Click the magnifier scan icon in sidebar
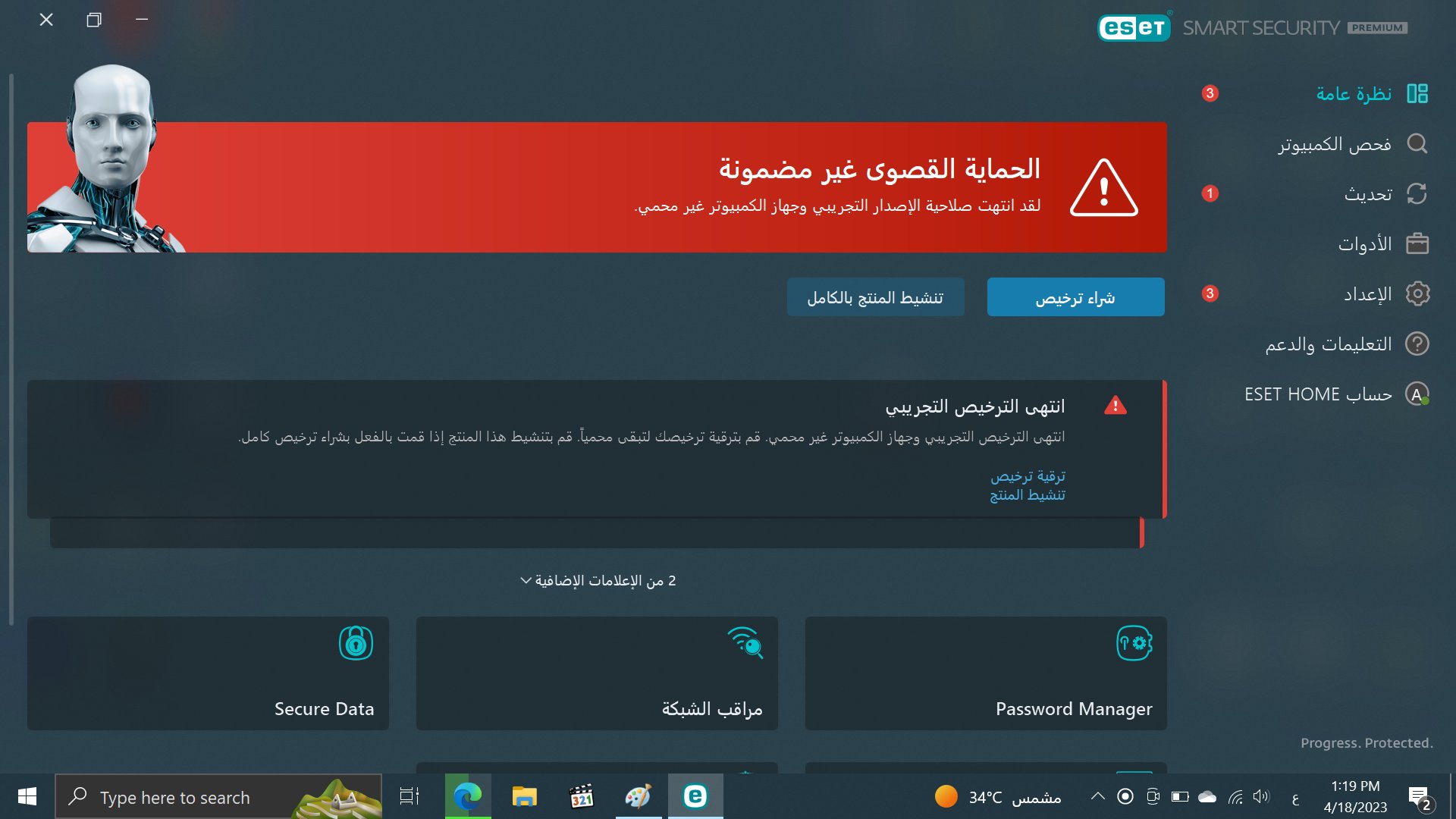This screenshot has height=819, width=1456. [1417, 143]
